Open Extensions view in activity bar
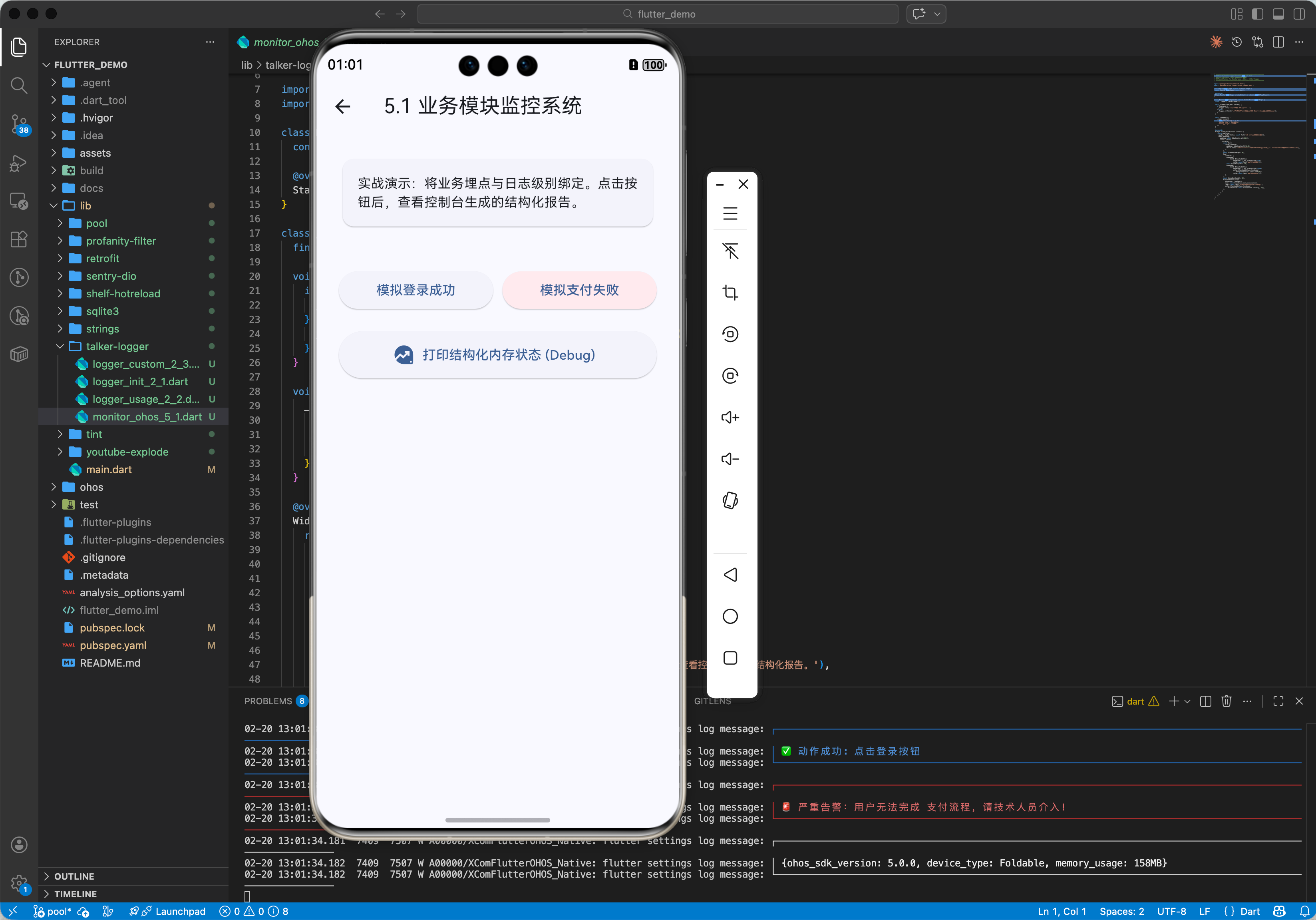The image size is (1316, 920). [x=19, y=239]
